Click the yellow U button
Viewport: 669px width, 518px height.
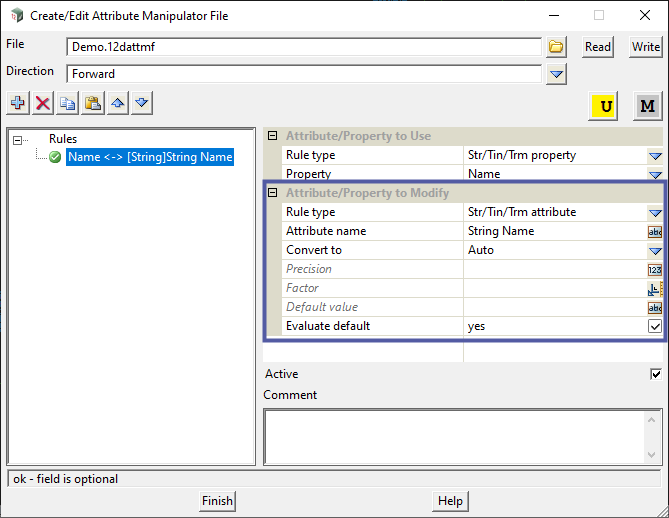(605, 106)
